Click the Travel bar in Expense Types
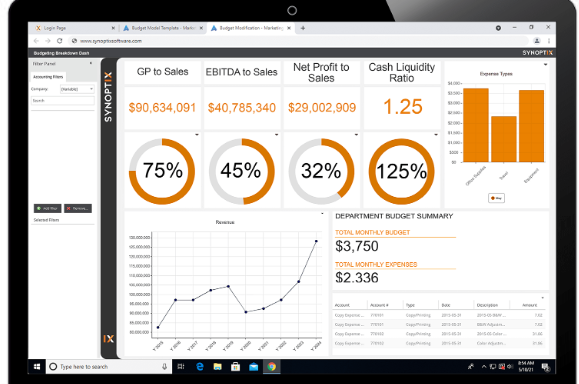The height and width of the screenshot is (384, 579). tap(504, 139)
